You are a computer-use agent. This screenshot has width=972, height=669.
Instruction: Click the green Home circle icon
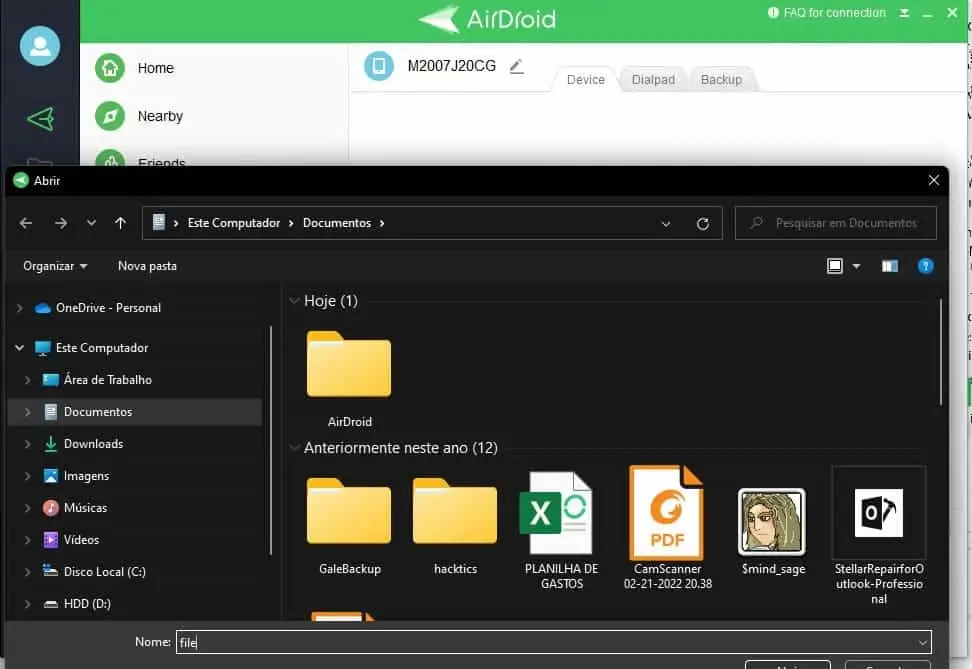point(110,68)
